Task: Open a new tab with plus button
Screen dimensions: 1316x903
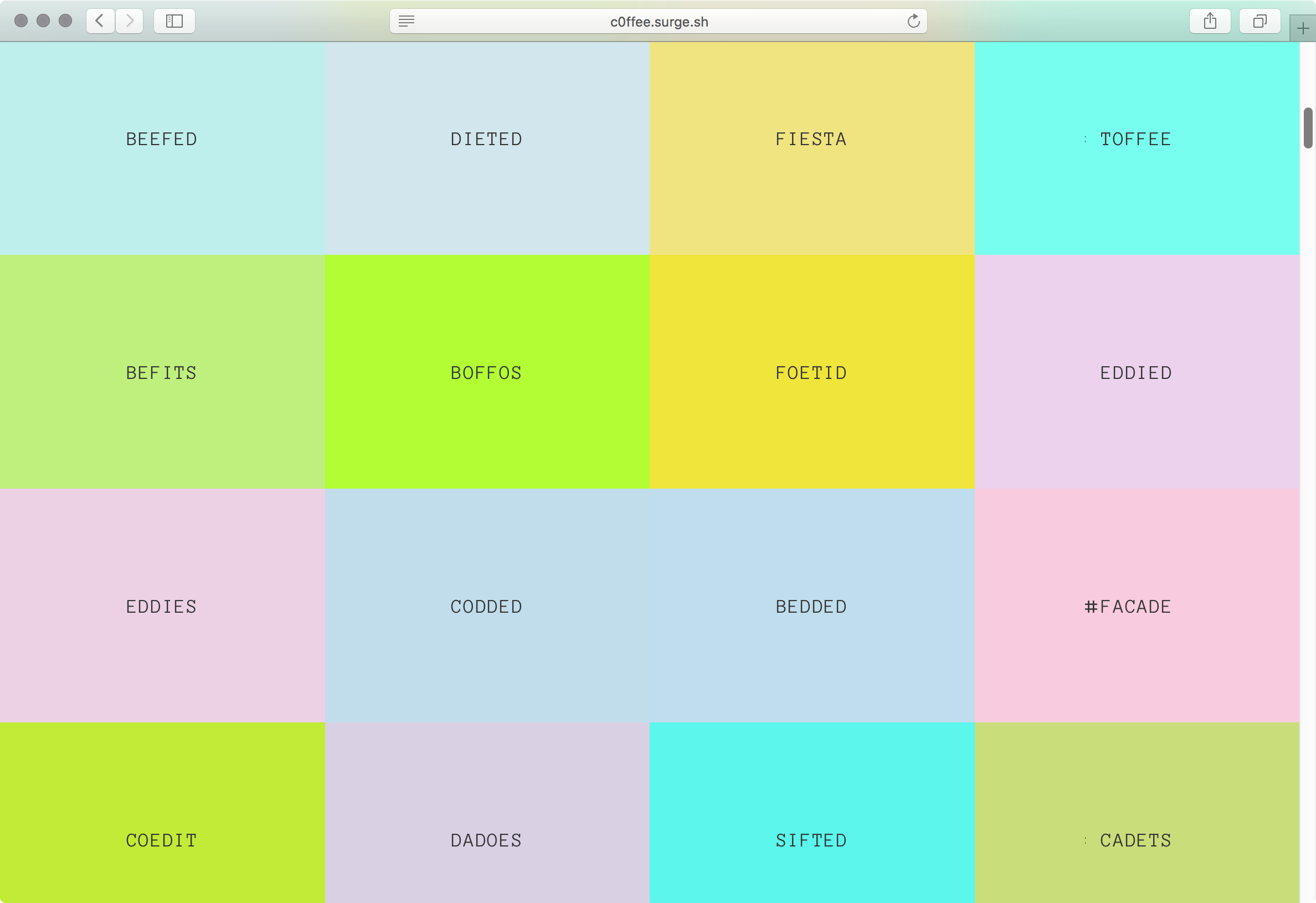Action: coord(1303,28)
